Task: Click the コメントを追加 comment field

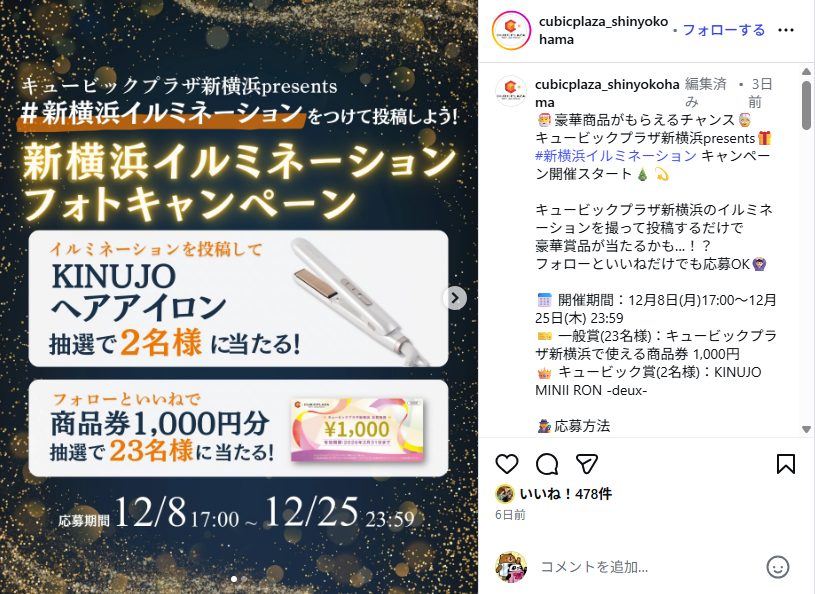Action: click(649, 566)
